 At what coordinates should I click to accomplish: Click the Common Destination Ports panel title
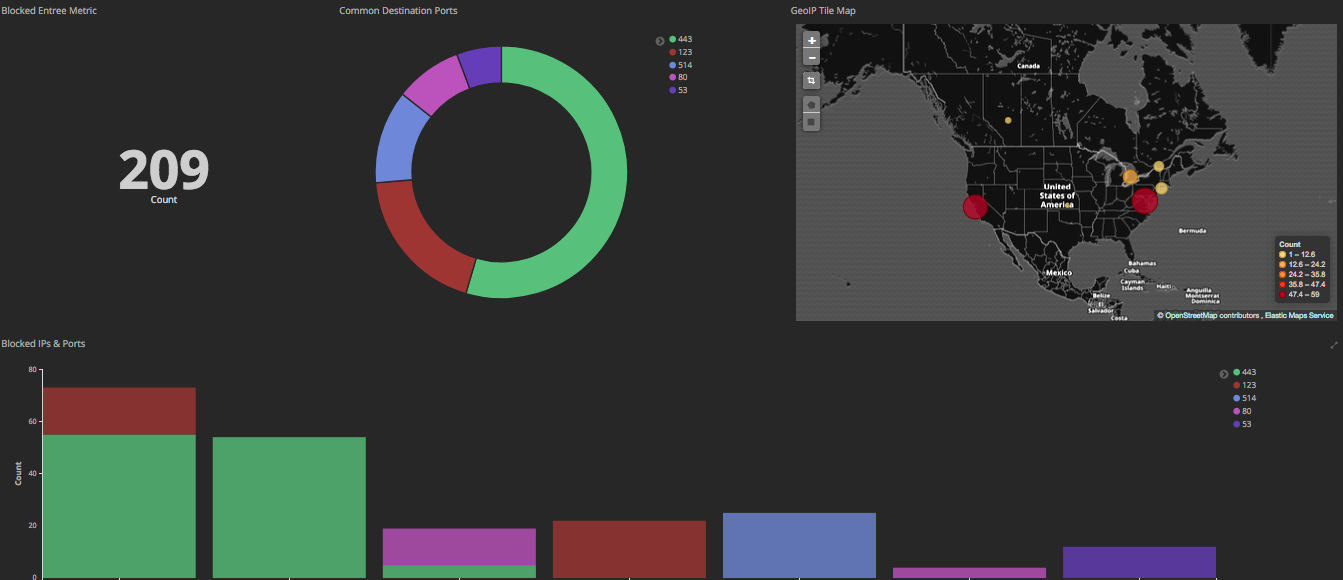click(399, 10)
